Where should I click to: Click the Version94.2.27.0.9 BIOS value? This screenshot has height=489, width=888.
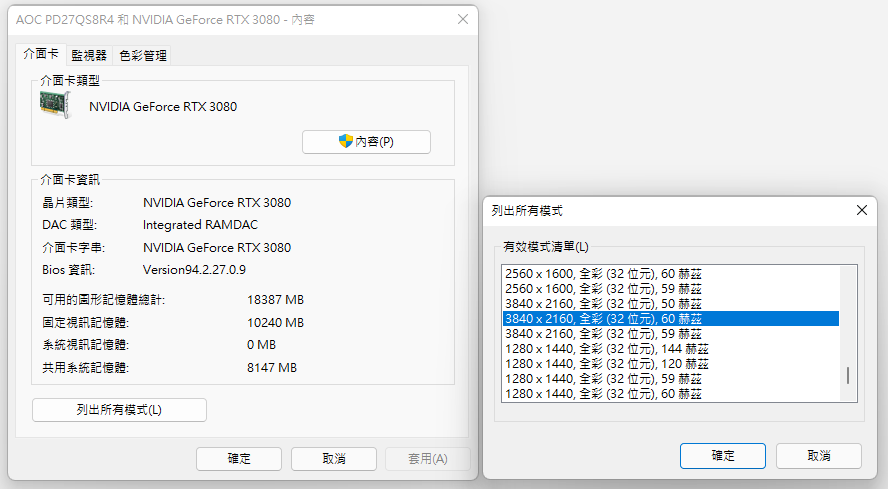coord(194,270)
